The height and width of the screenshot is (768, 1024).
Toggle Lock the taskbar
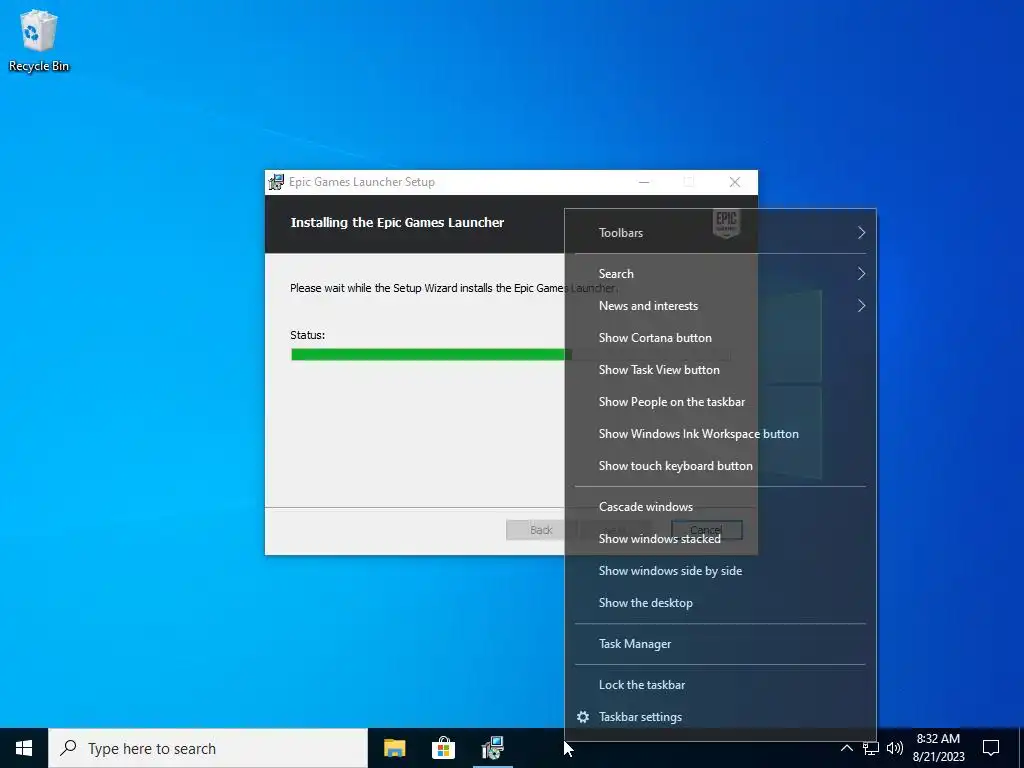tap(720, 685)
